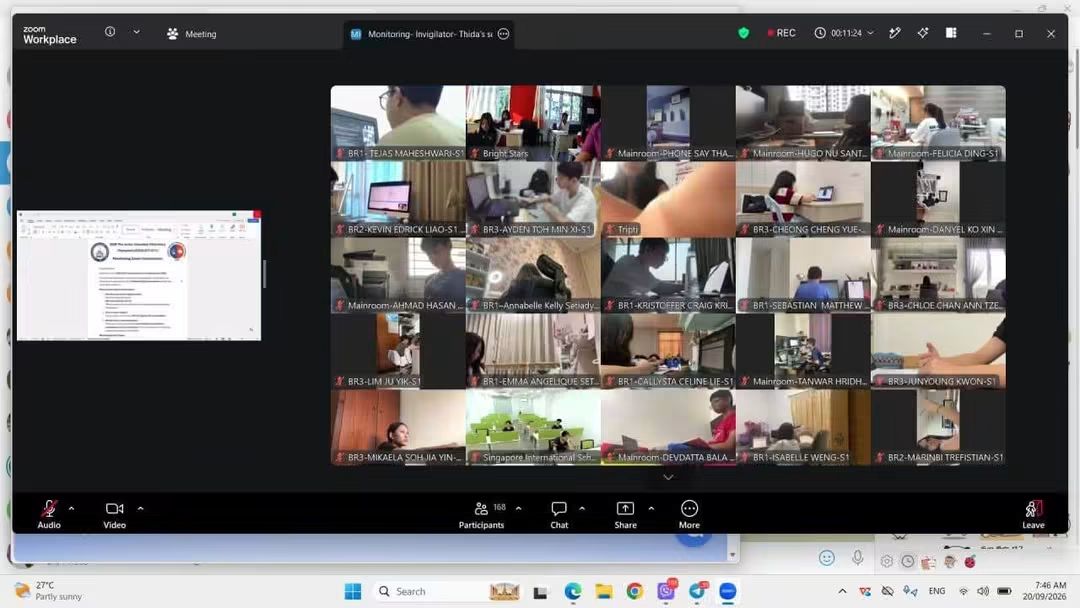This screenshot has height=608, width=1080.
Task: Open the AI Companion sparkle icon
Action: click(923, 33)
